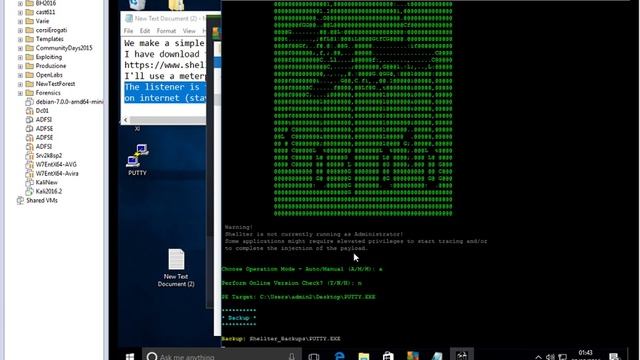
Task: Open Task View from the taskbar
Action: coord(314,356)
